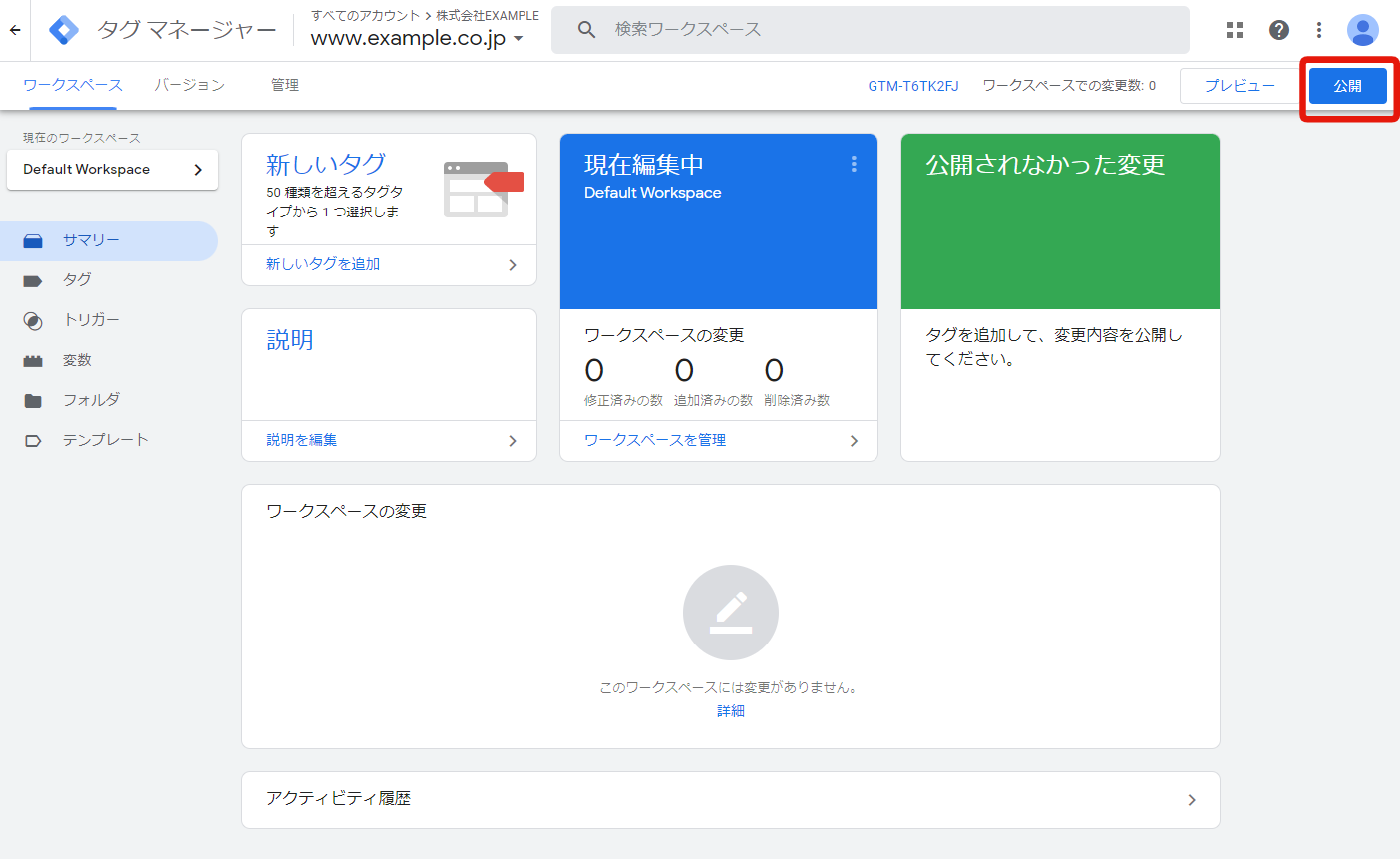Viewport: 1400px width, 859px height.
Task: Click the Tag Manager diamond logo
Action: tap(64, 30)
